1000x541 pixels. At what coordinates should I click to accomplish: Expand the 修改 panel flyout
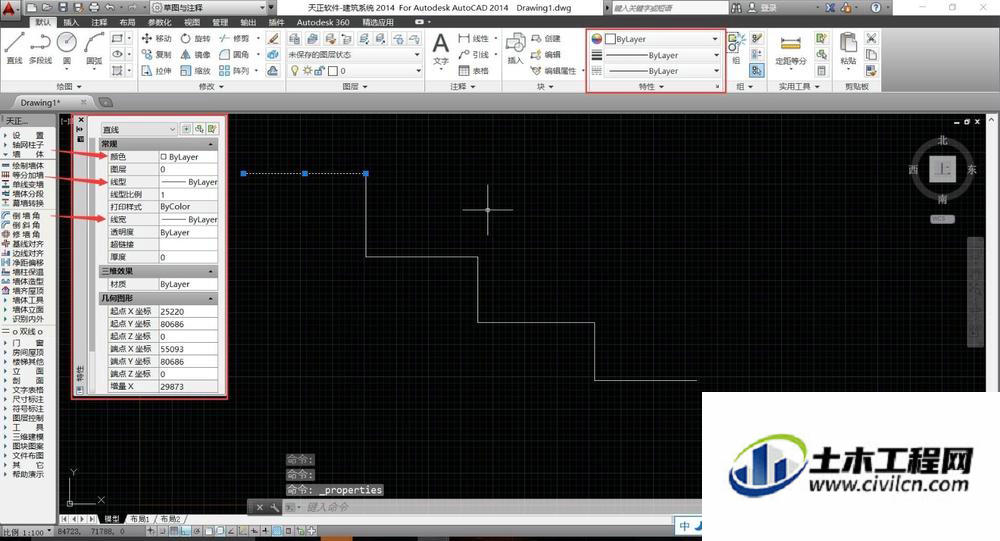(211, 86)
